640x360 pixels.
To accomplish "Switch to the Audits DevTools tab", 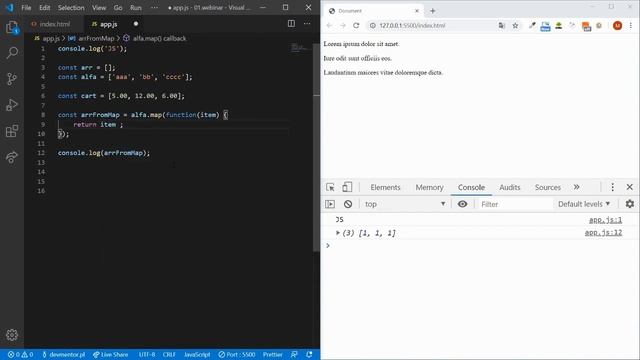I will click(510, 187).
